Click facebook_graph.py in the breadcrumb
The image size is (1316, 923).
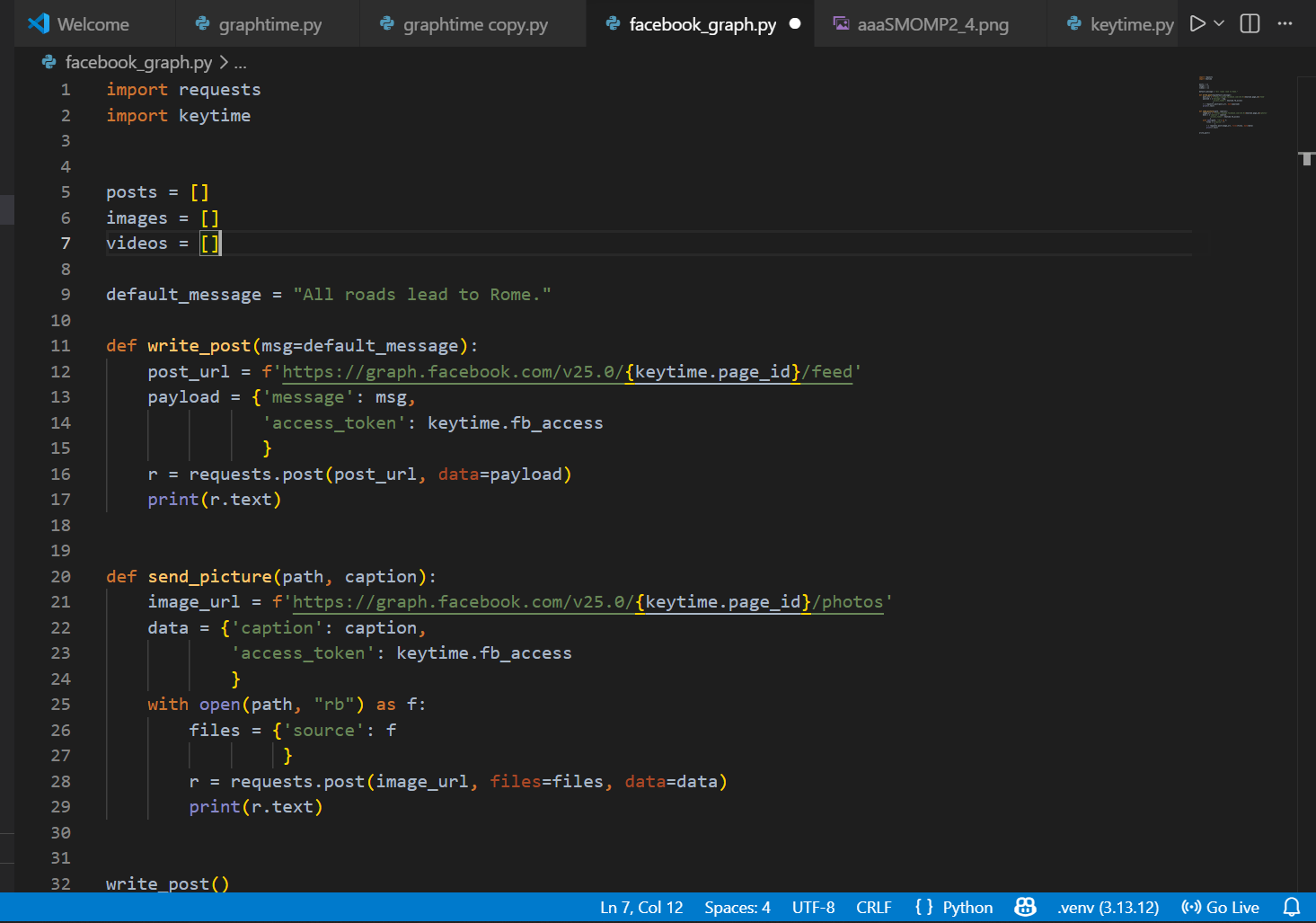[139, 62]
